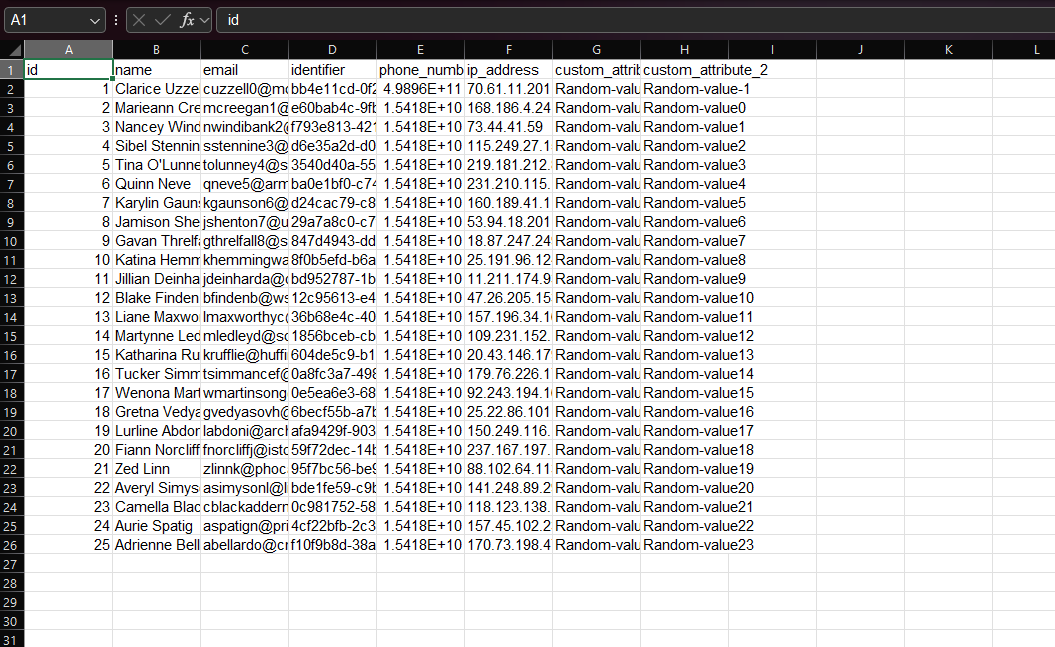Screen dimensions: 1055x647
Task: Click the cell with Random-value12
Action: [x=698, y=336]
